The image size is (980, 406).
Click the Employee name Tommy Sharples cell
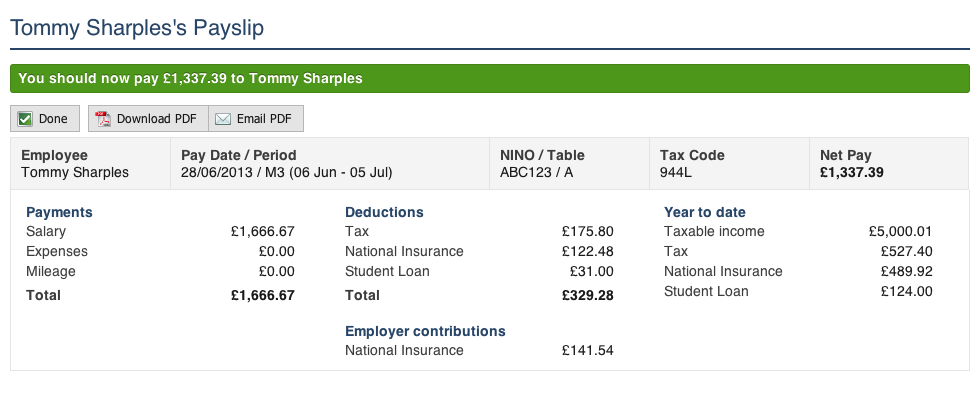[90, 164]
